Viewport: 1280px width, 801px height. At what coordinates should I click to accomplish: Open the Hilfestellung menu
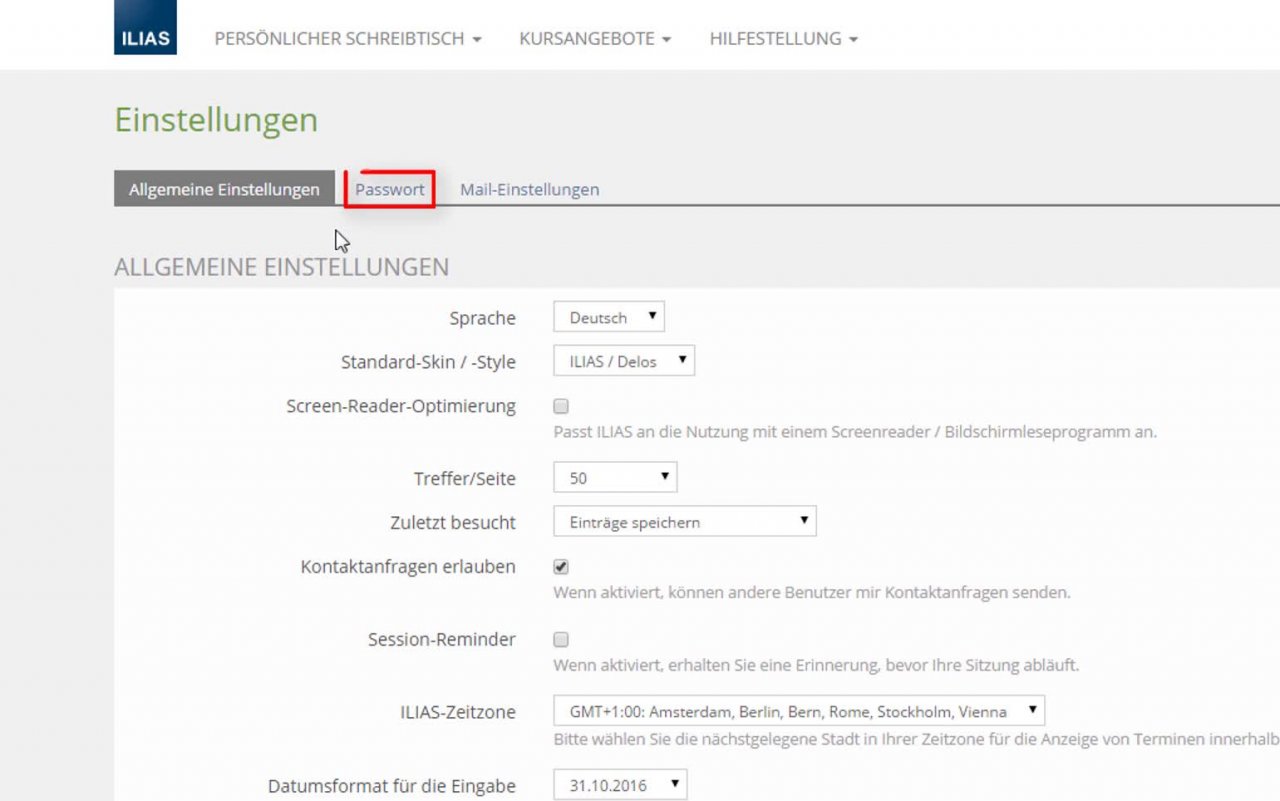(x=784, y=39)
